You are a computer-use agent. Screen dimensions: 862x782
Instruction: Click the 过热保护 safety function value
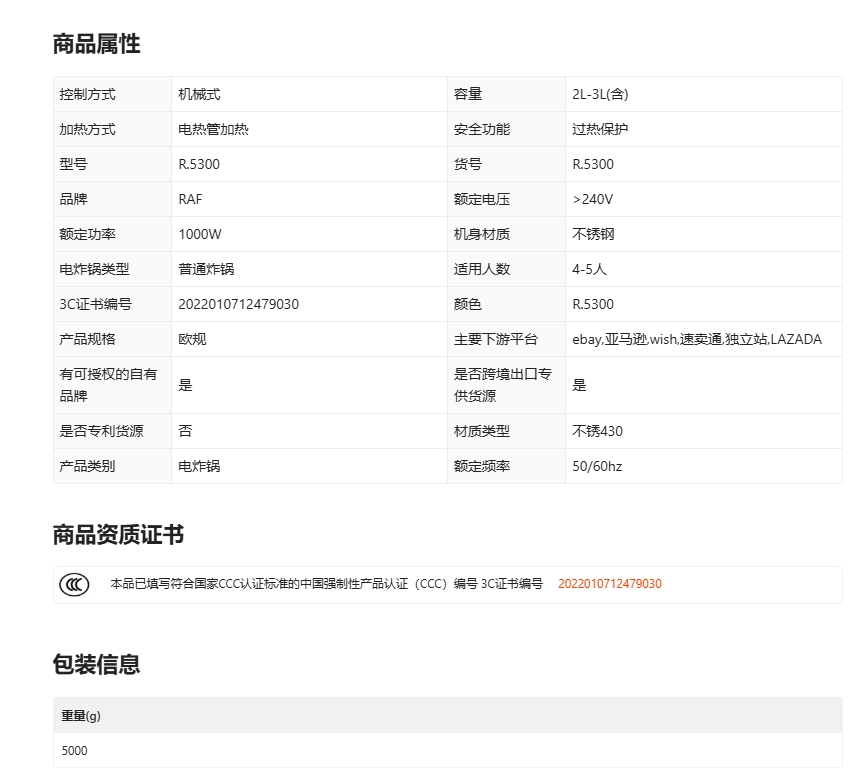pyautogui.click(x=600, y=129)
